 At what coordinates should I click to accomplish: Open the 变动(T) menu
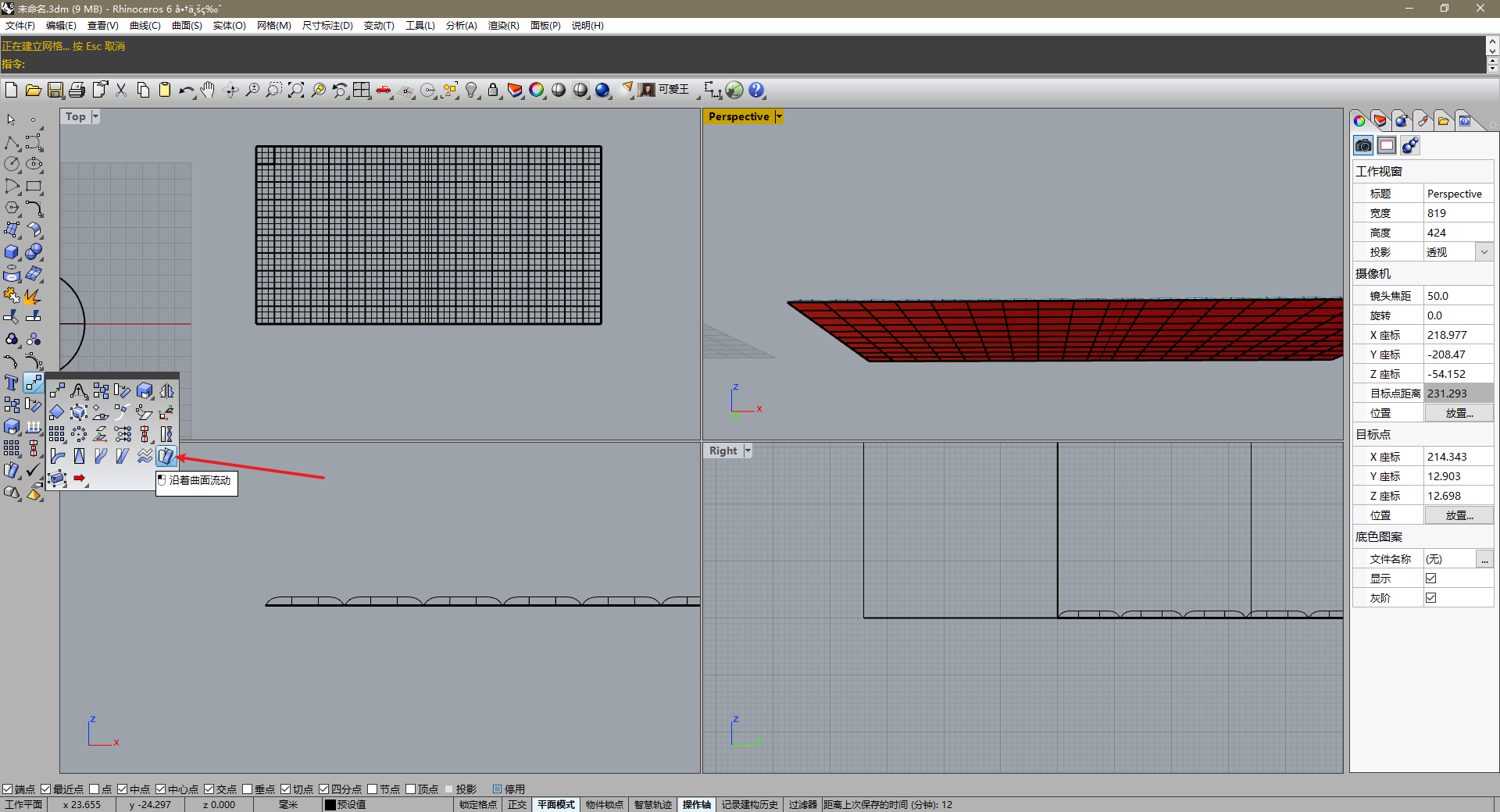[379, 25]
